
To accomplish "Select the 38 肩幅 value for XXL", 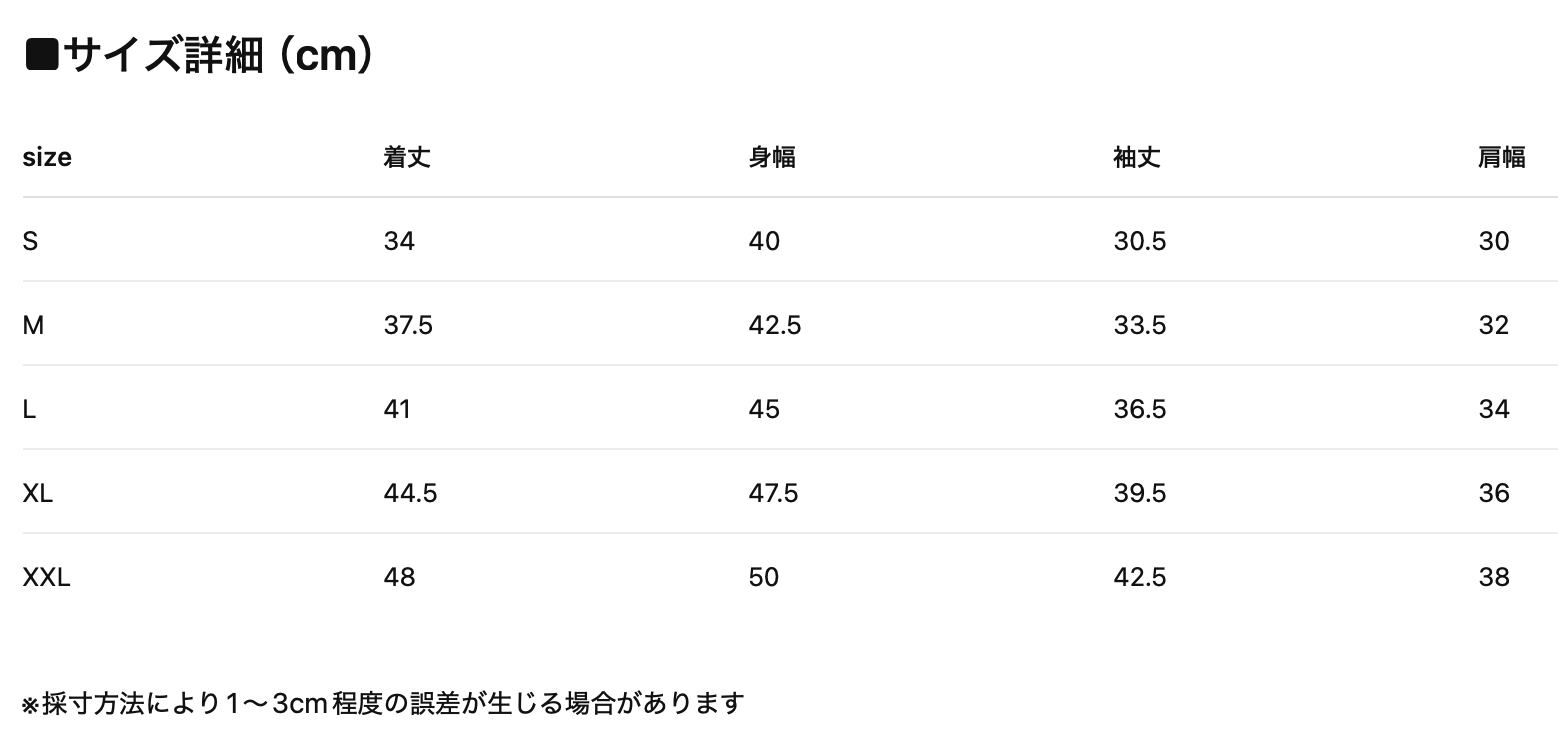I will pyautogui.click(x=1494, y=578).
